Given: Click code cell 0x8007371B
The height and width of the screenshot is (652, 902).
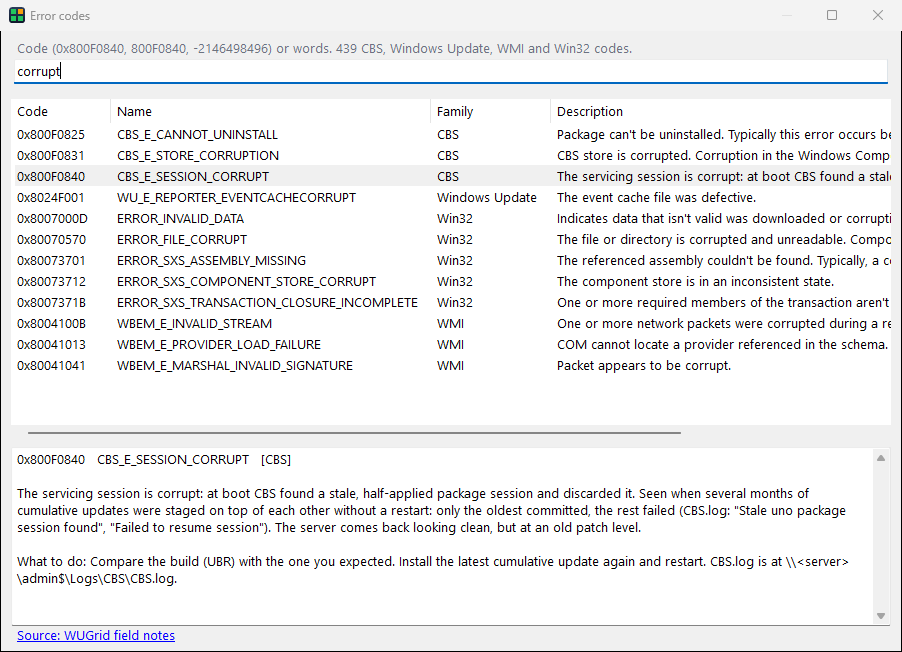Looking at the screenshot, I should pos(51,303).
